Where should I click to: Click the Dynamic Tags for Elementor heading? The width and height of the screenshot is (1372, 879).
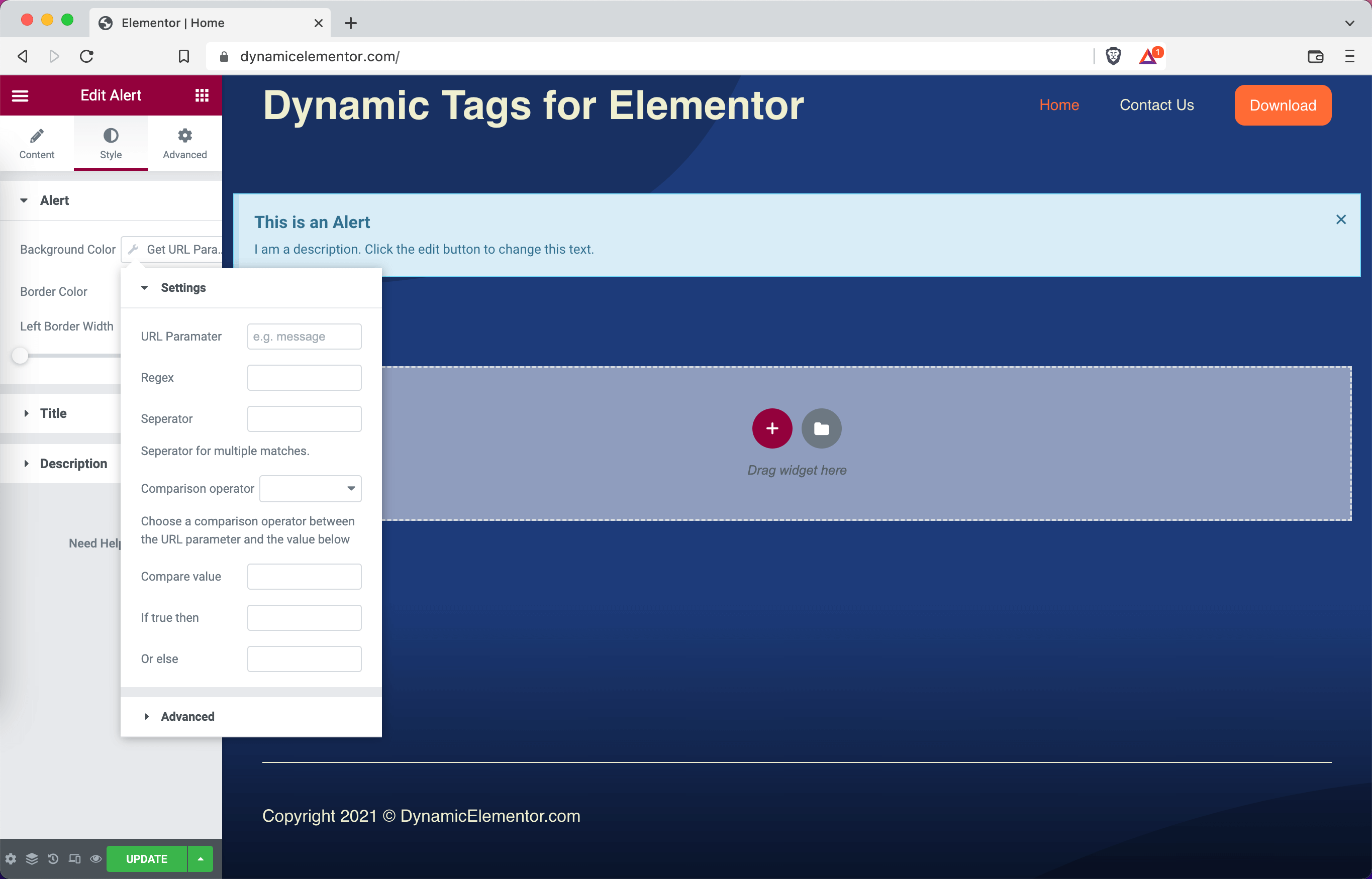[533, 105]
